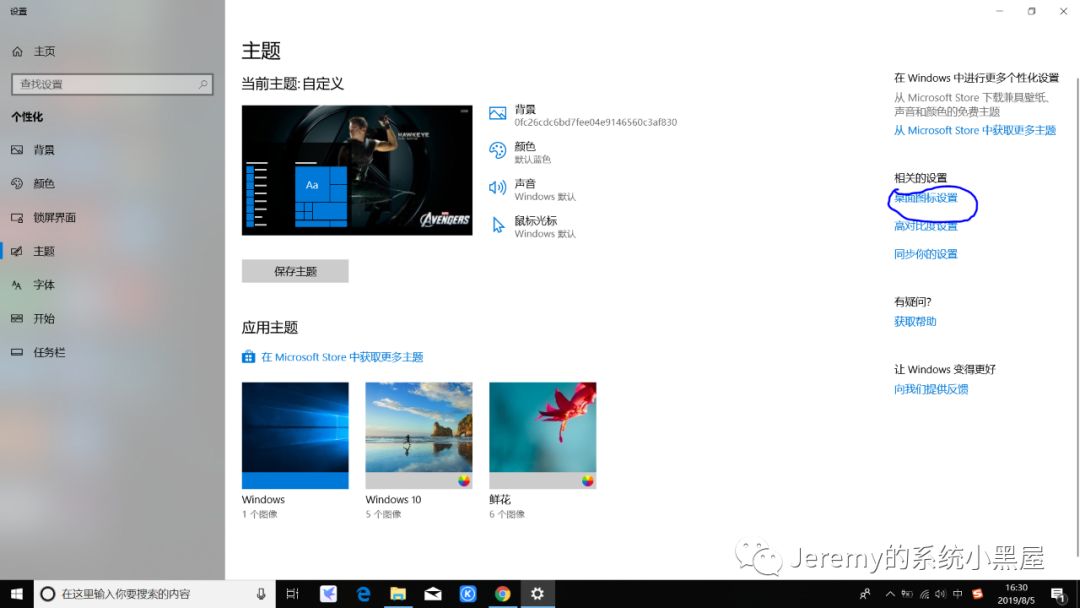Open the clock showing 16:30

tap(1016, 594)
